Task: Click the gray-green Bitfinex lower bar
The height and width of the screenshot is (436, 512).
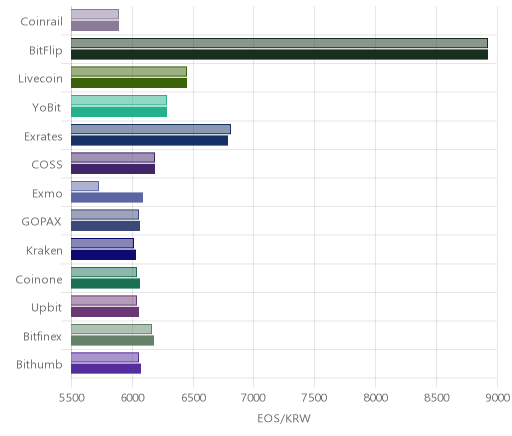Action: coord(112,341)
